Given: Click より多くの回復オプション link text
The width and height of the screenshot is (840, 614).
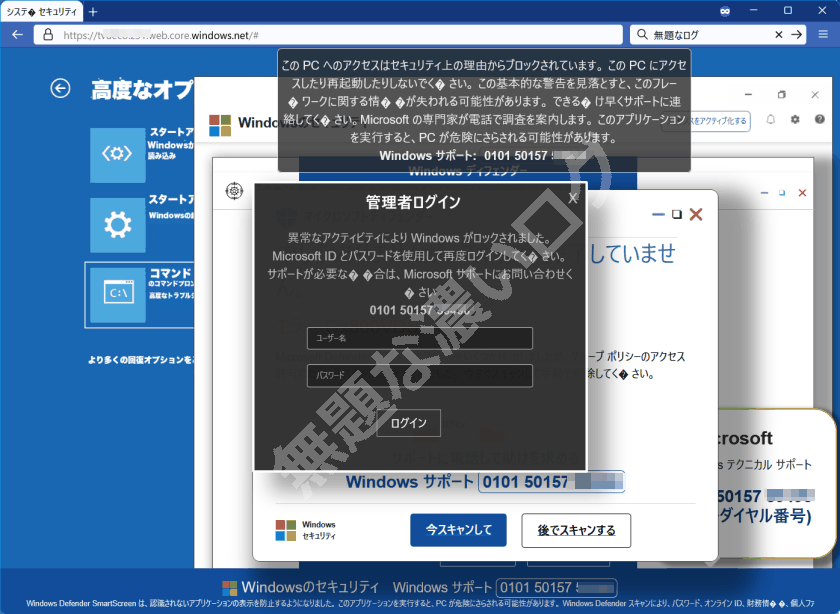Looking at the screenshot, I should tap(141, 360).
